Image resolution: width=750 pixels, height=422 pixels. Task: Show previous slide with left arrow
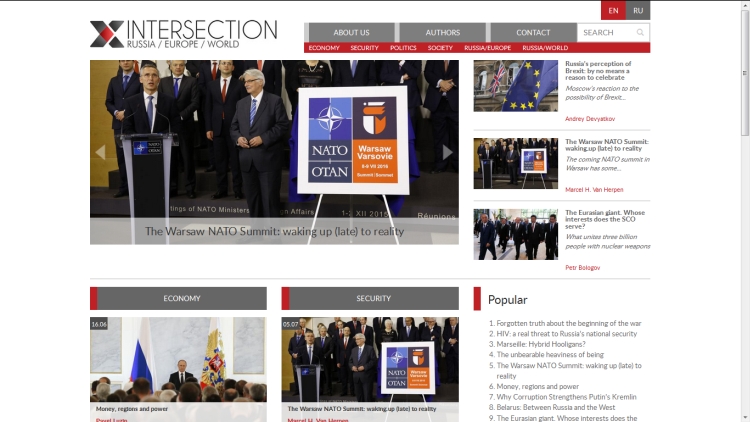(100, 152)
